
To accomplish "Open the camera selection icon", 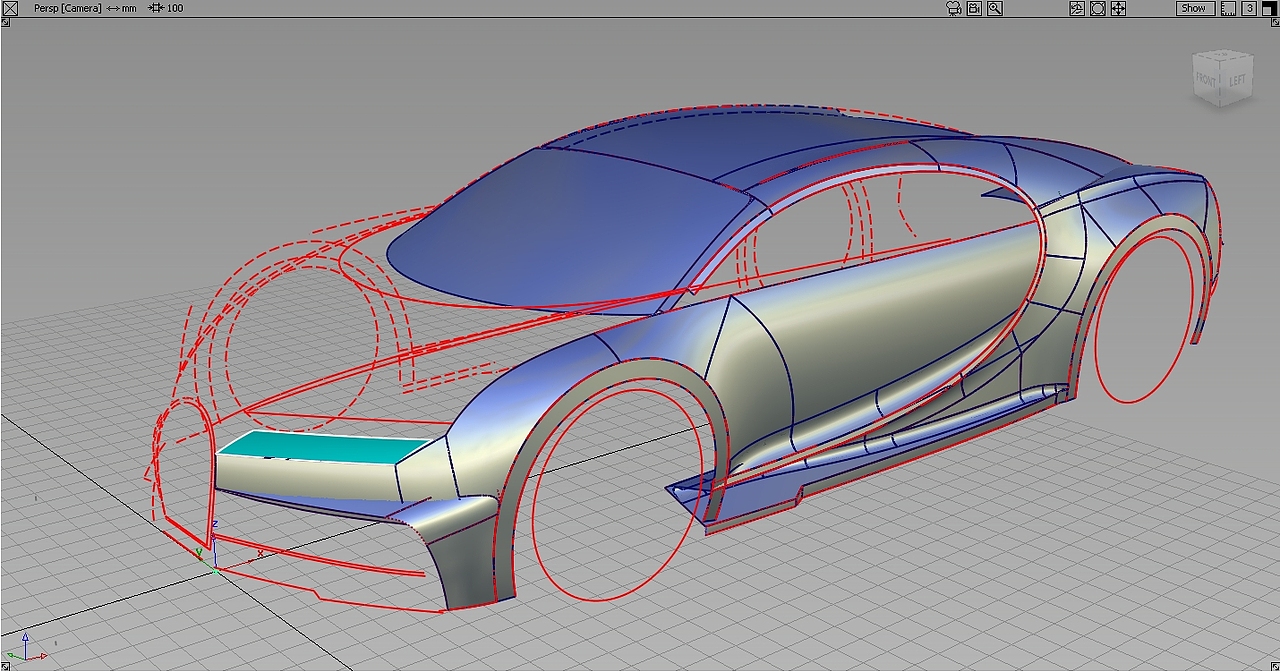I will click(953, 8).
